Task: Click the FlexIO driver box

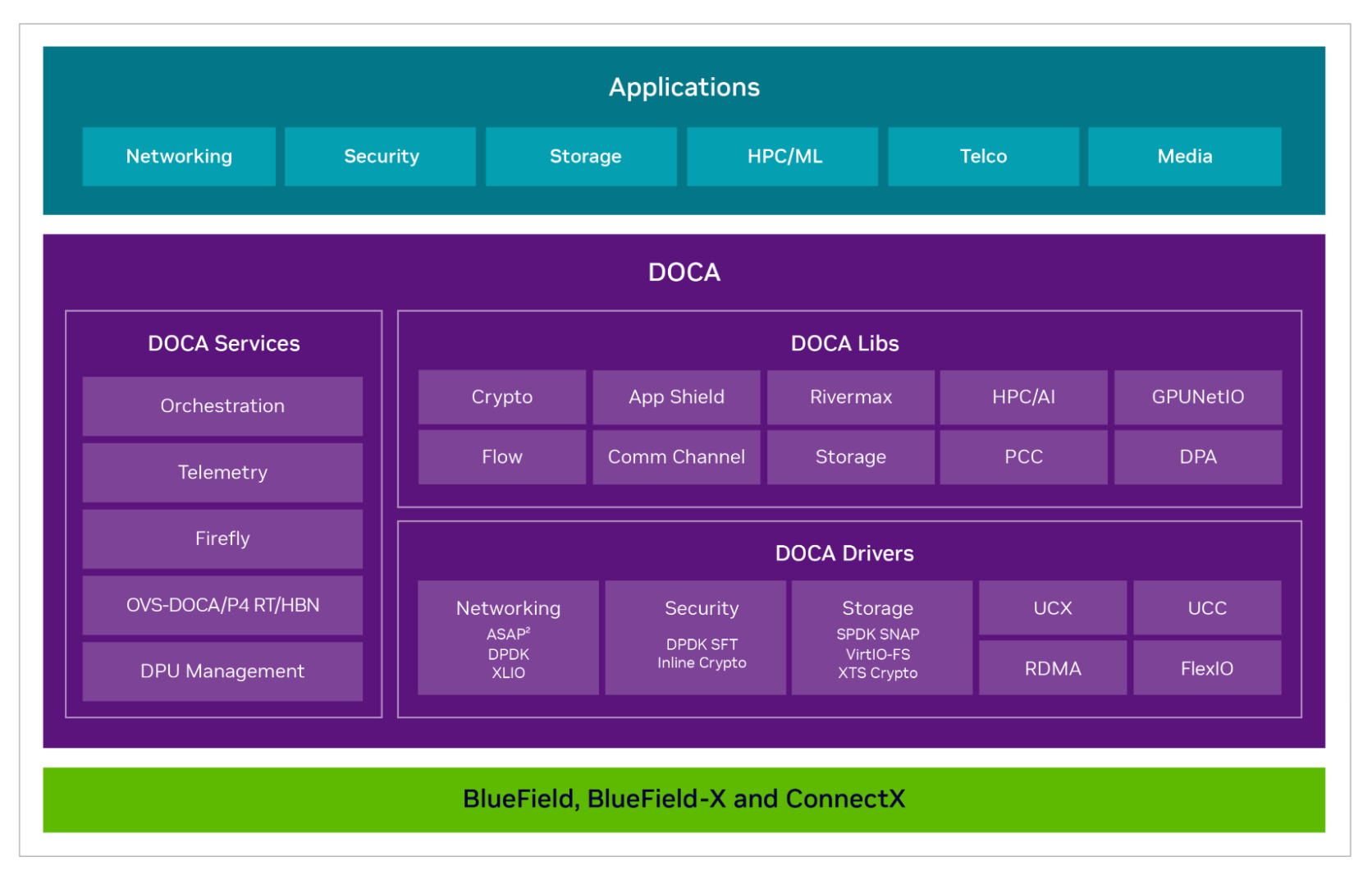Action: [x=1207, y=668]
